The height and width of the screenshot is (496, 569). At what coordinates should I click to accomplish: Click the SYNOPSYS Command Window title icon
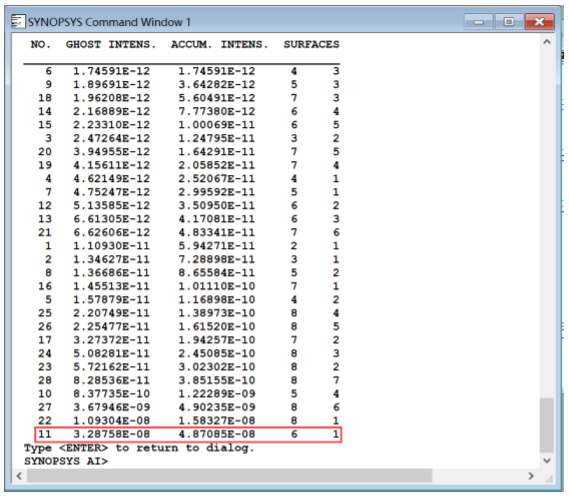(x=18, y=21)
